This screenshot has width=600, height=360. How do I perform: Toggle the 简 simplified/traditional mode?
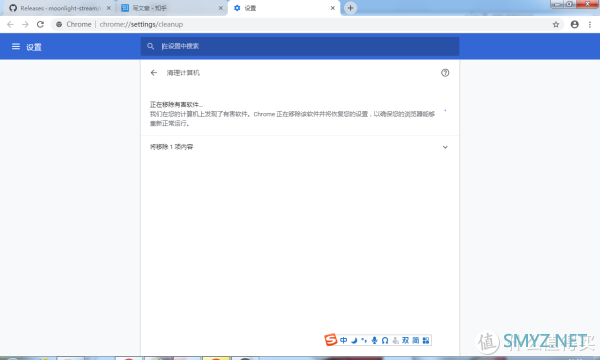click(416, 340)
